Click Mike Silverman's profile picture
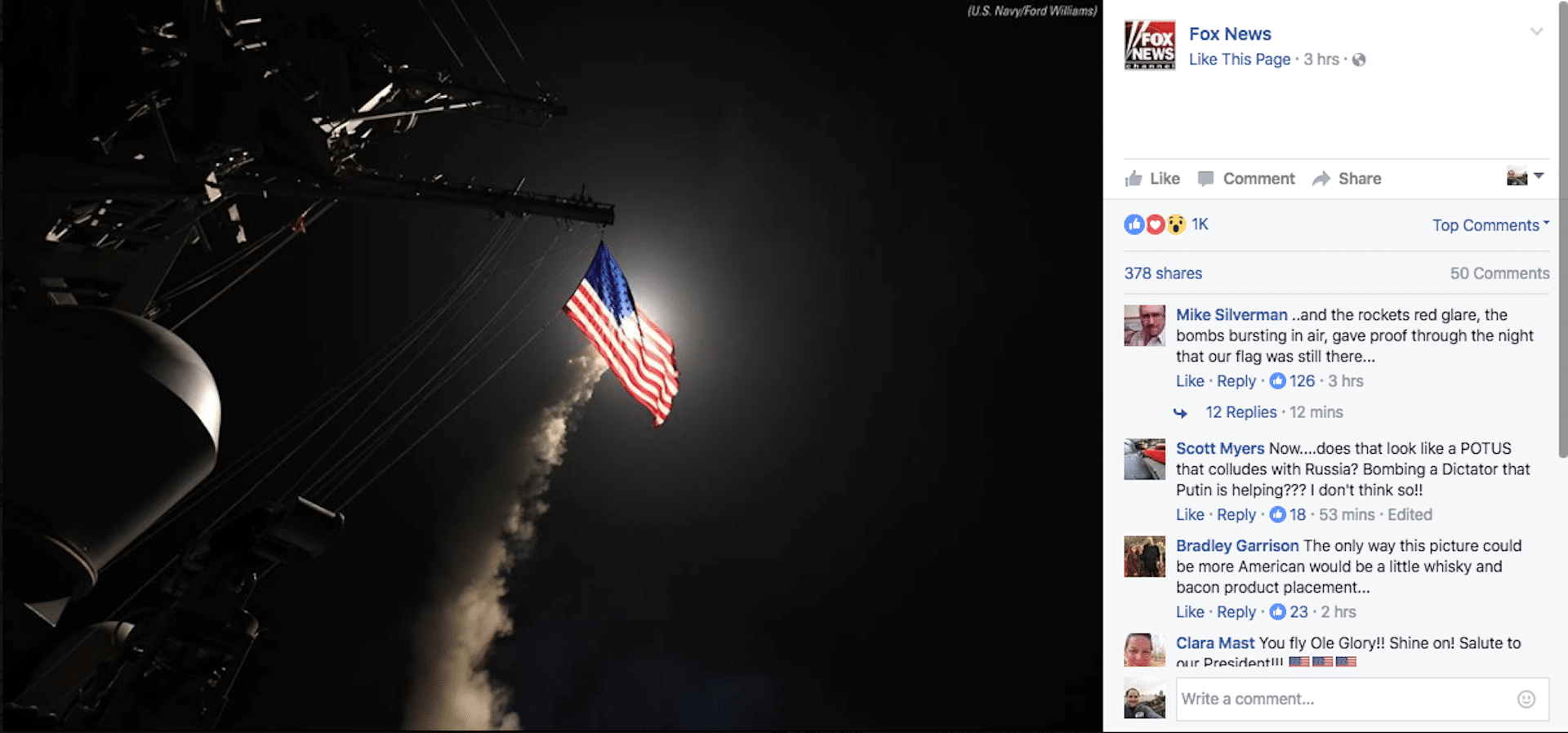Image resolution: width=1568 pixels, height=733 pixels. pos(1144,326)
